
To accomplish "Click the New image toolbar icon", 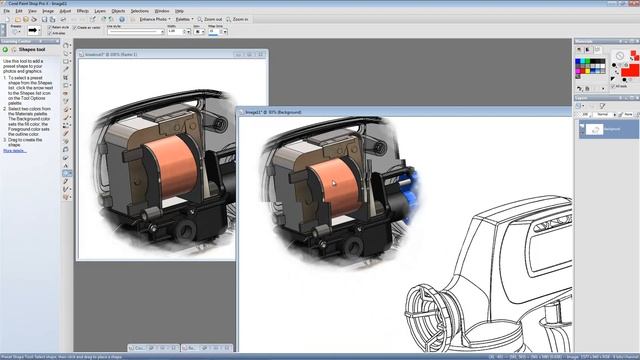I will pyautogui.click(x=8, y=19).
